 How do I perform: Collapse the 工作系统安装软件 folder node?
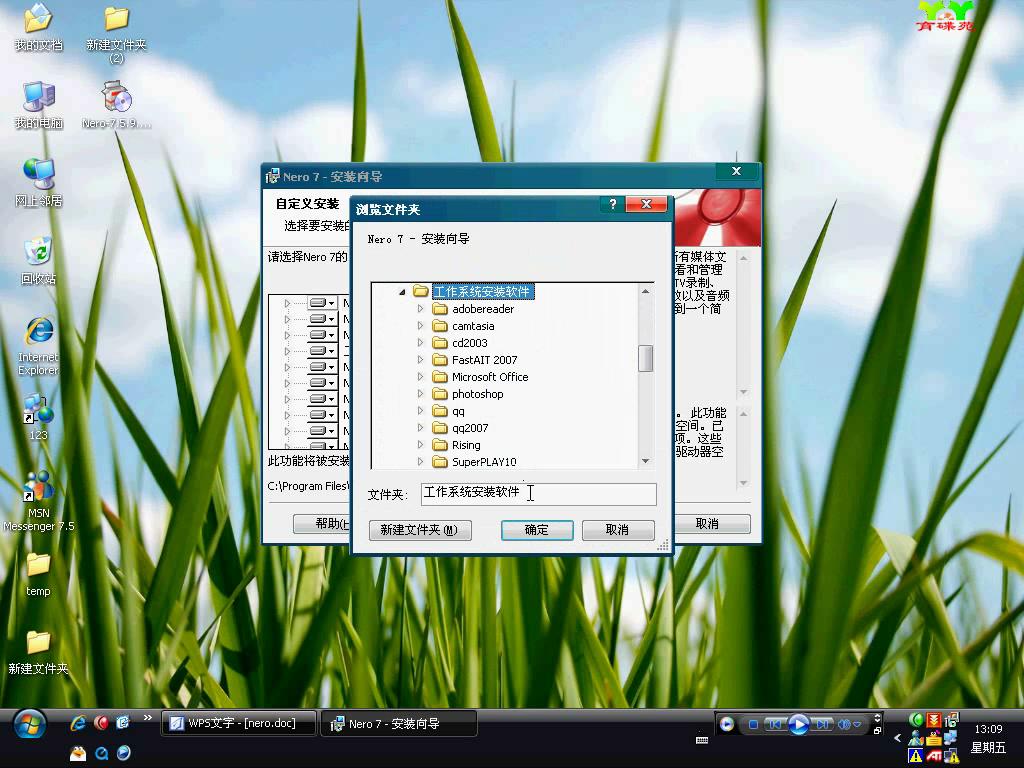[402, 292]
